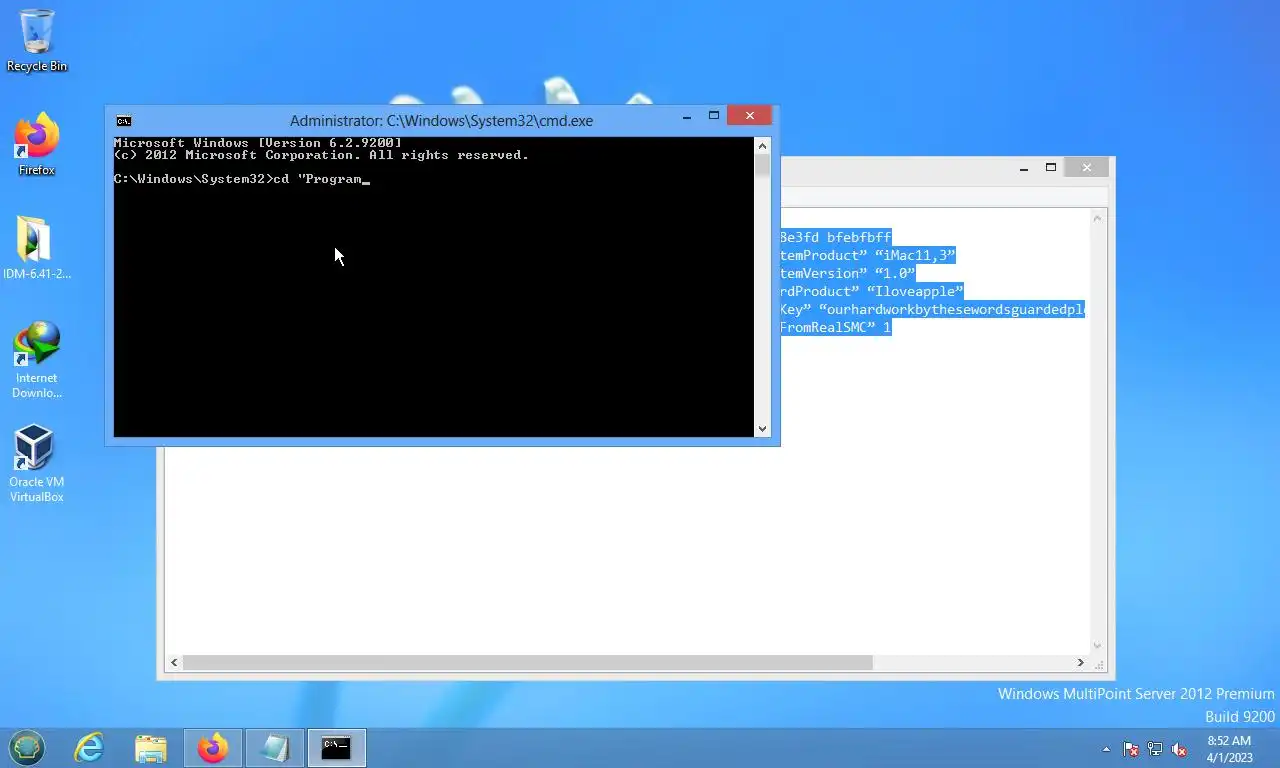Switch to the Notepad taskbar button
The height and width of the screenshot is (768, 1280).
point(275,748)
